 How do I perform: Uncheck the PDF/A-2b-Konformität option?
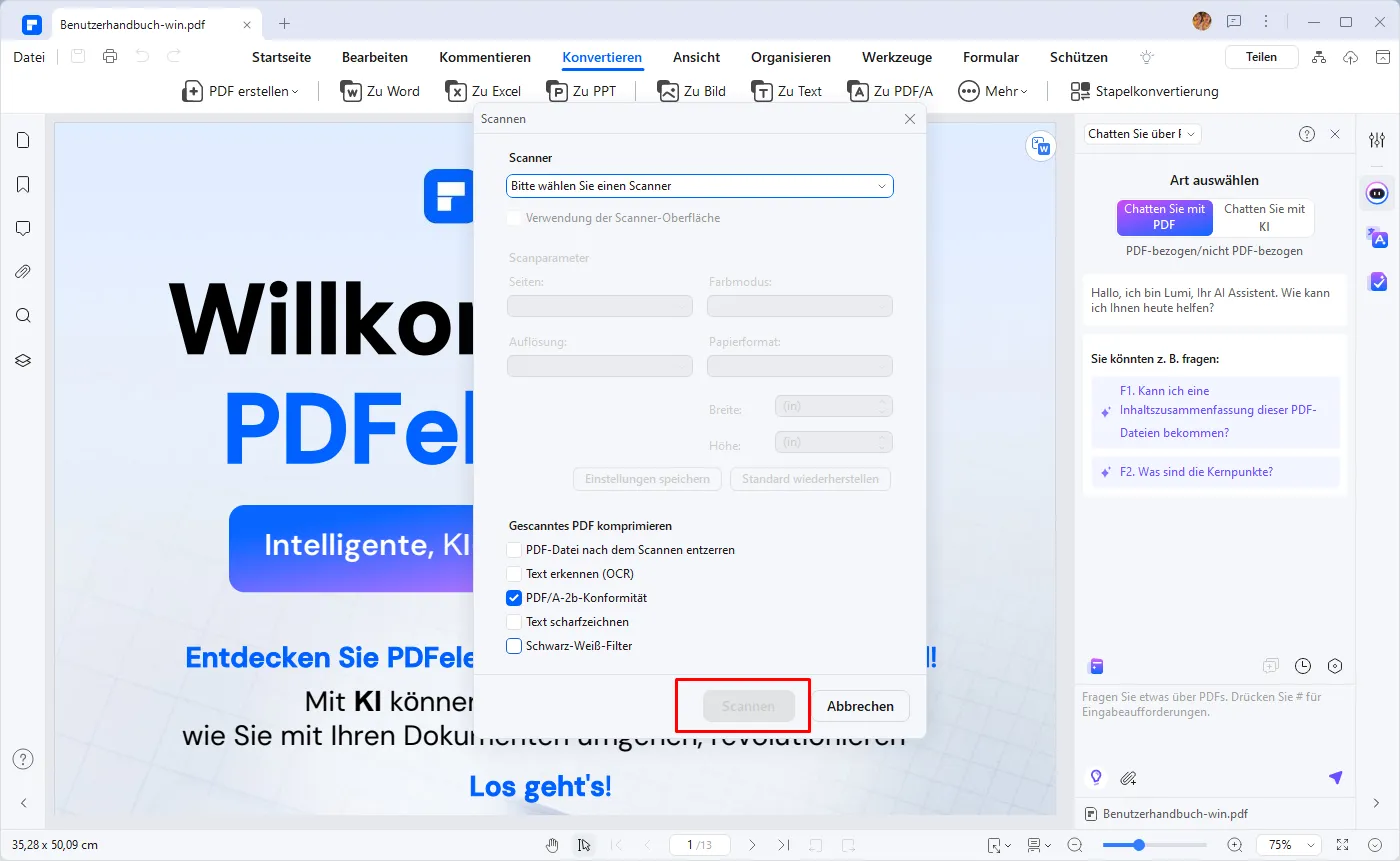(x=513, y=597)
